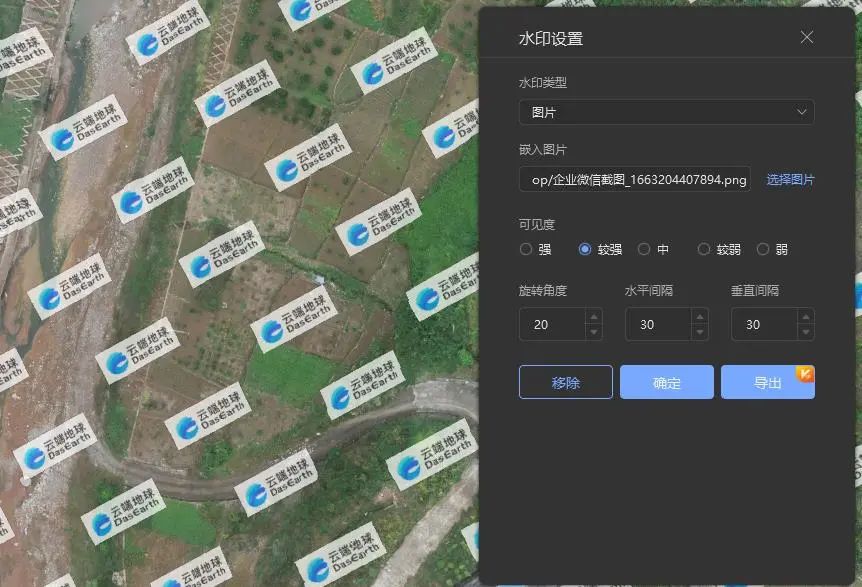Click the 水平间隔 value field
Image resolution: width=862 pixels, height=587 pixels.
[658, 324]
